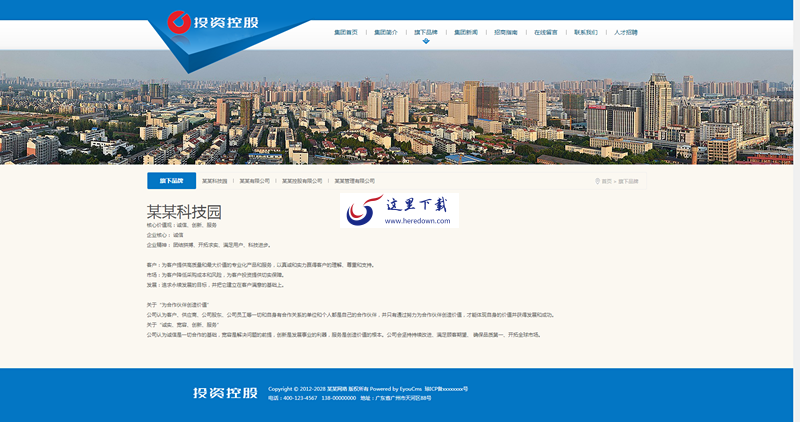Switch to the 某某科技园 sub-tab
Viewport: 800px width, 422px height.
[x=214, y=181]
